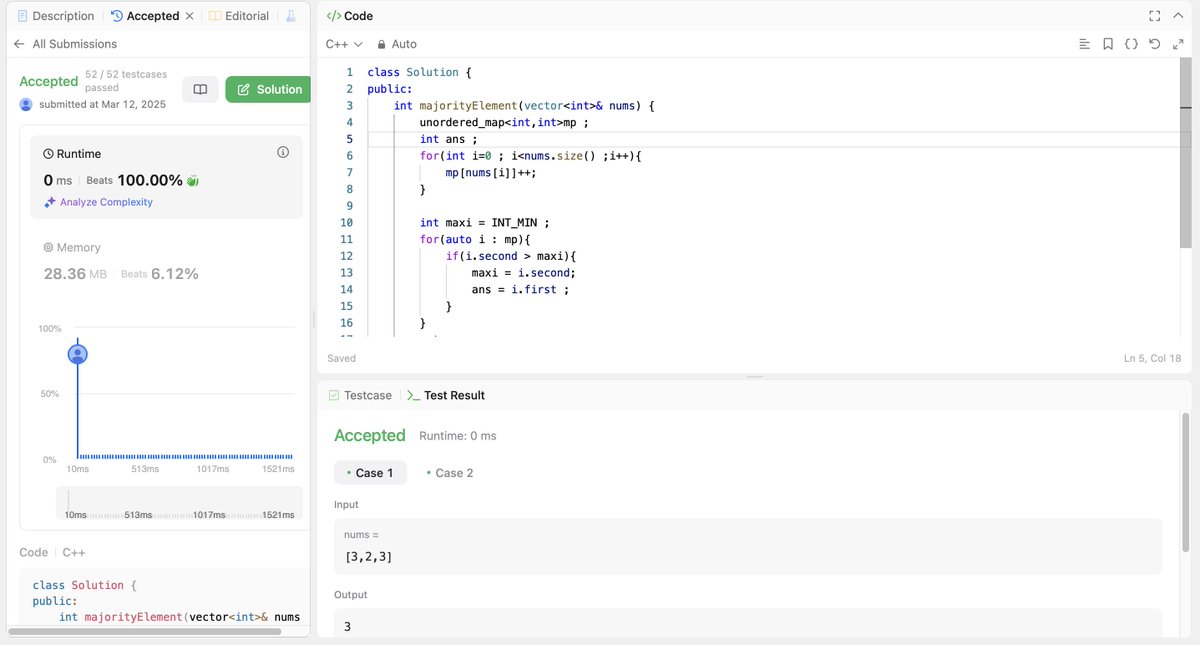Click the 'ans = i.first' code line

[x=520, y=289]
